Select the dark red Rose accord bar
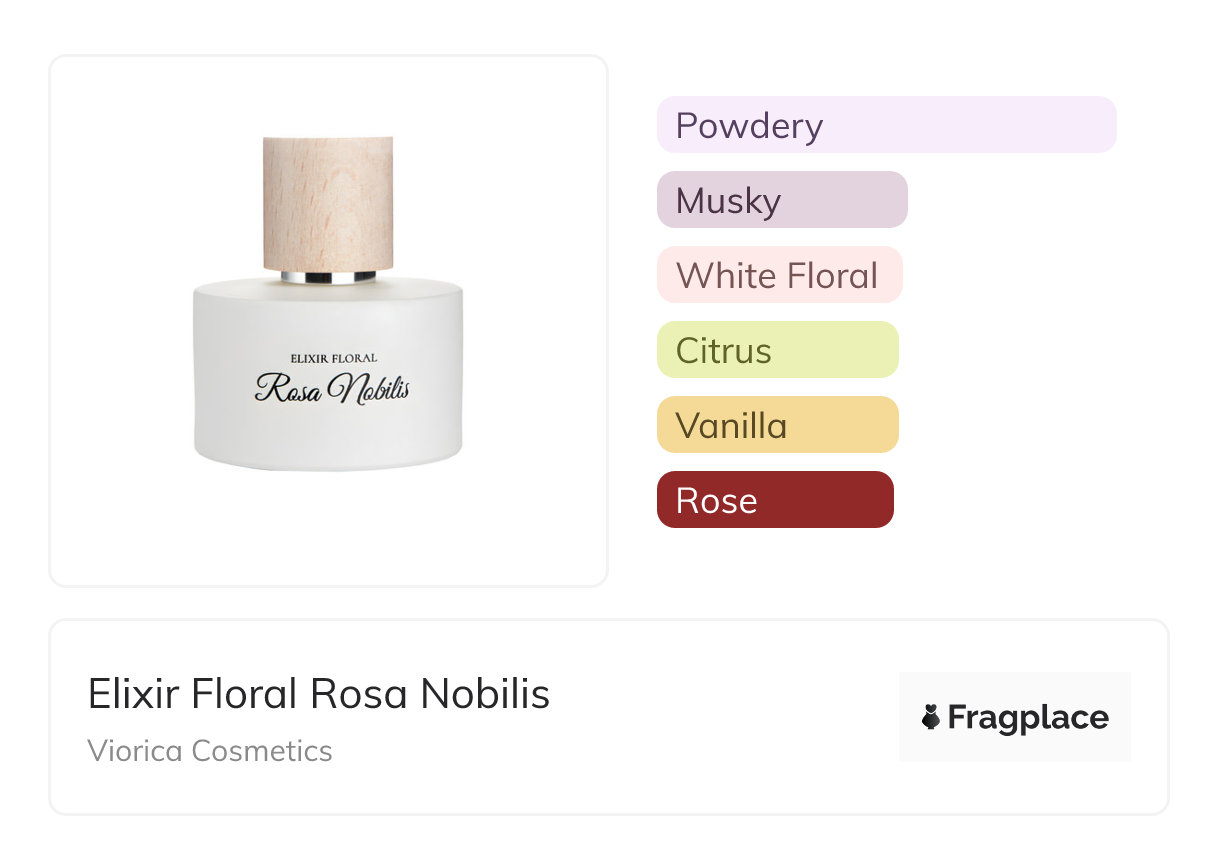The image size is (1218, 864). click(775, 500)
